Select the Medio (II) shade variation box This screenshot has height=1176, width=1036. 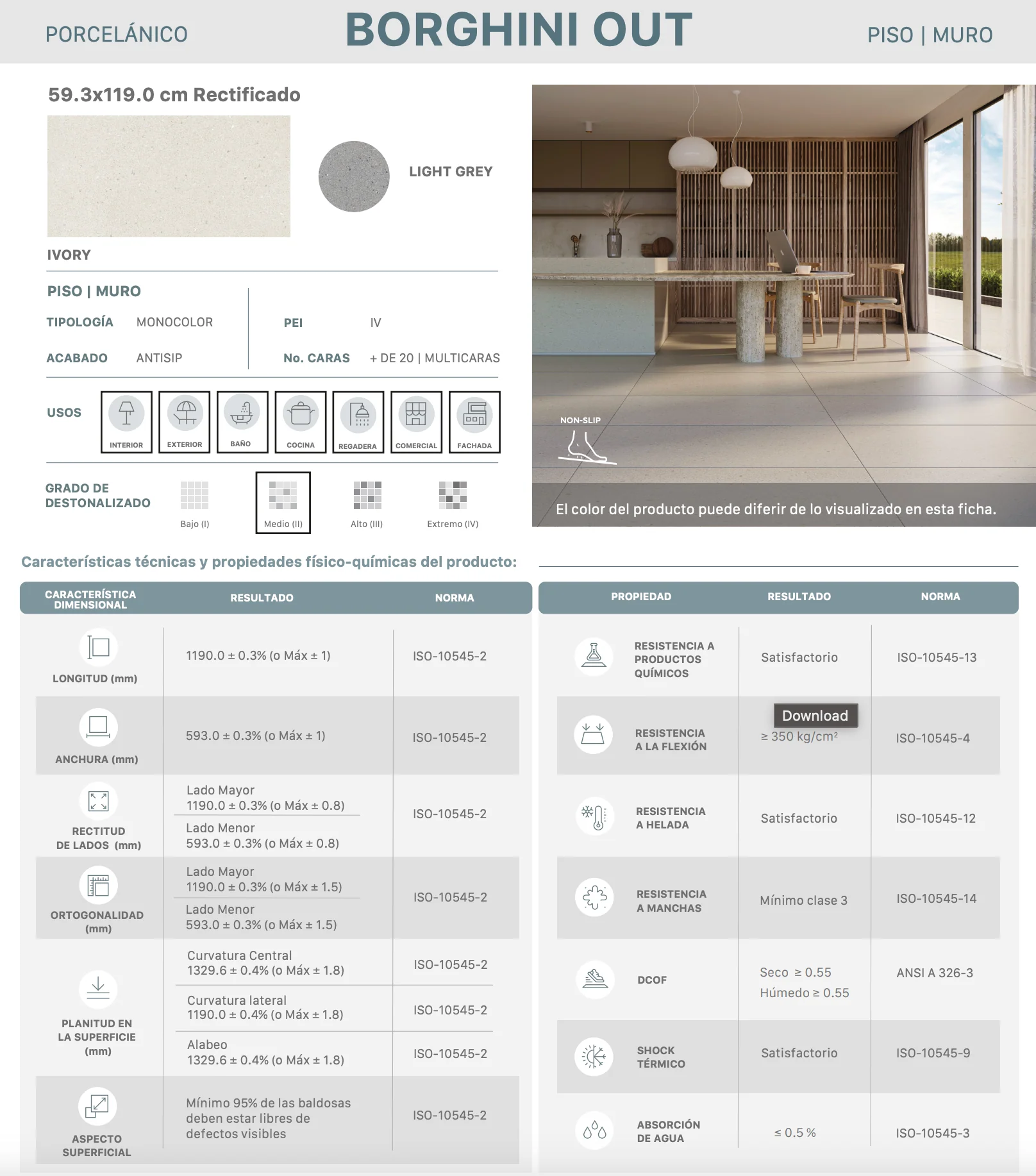pos(283,503)
